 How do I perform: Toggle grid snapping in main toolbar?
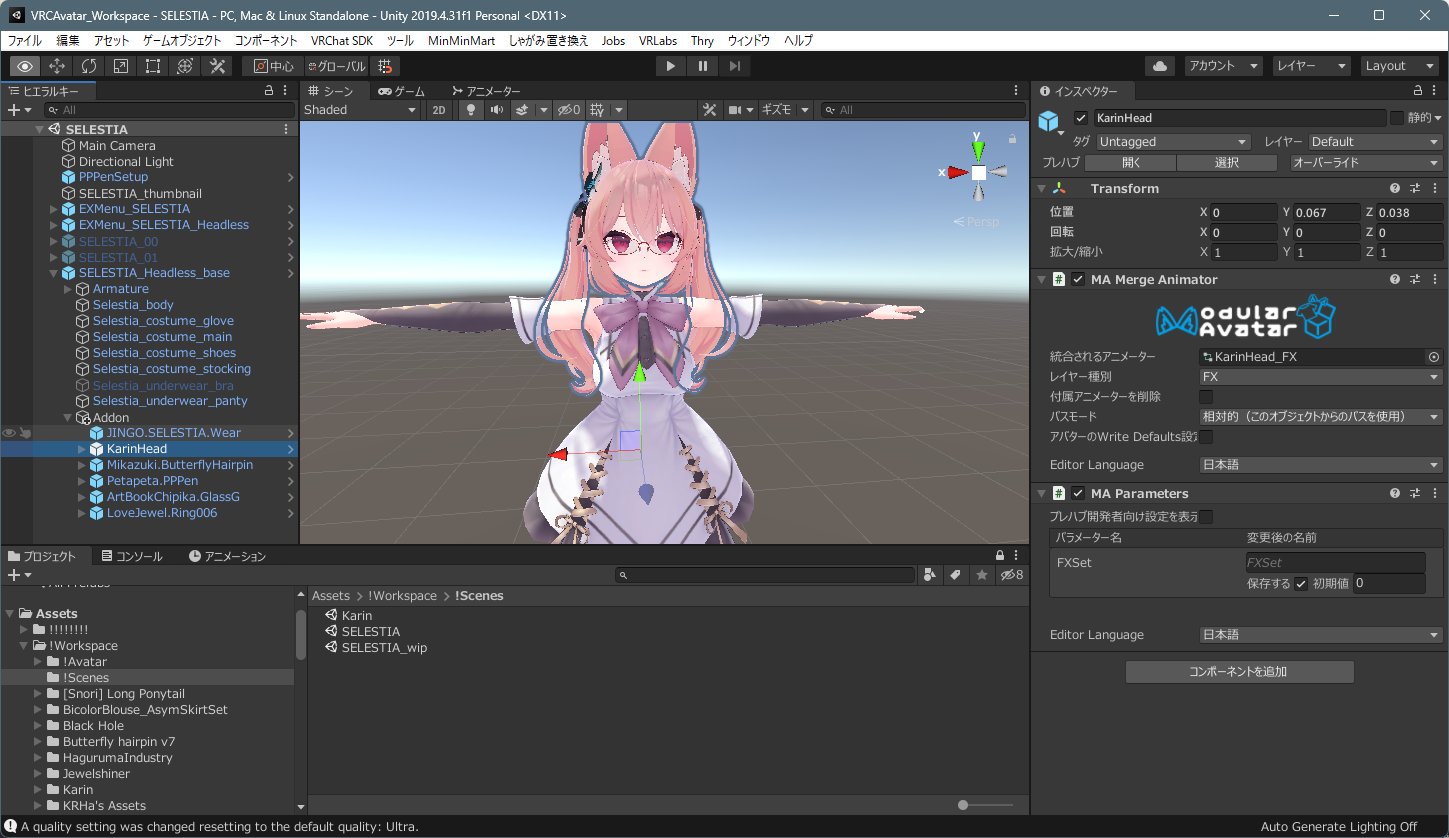[385, 66]
